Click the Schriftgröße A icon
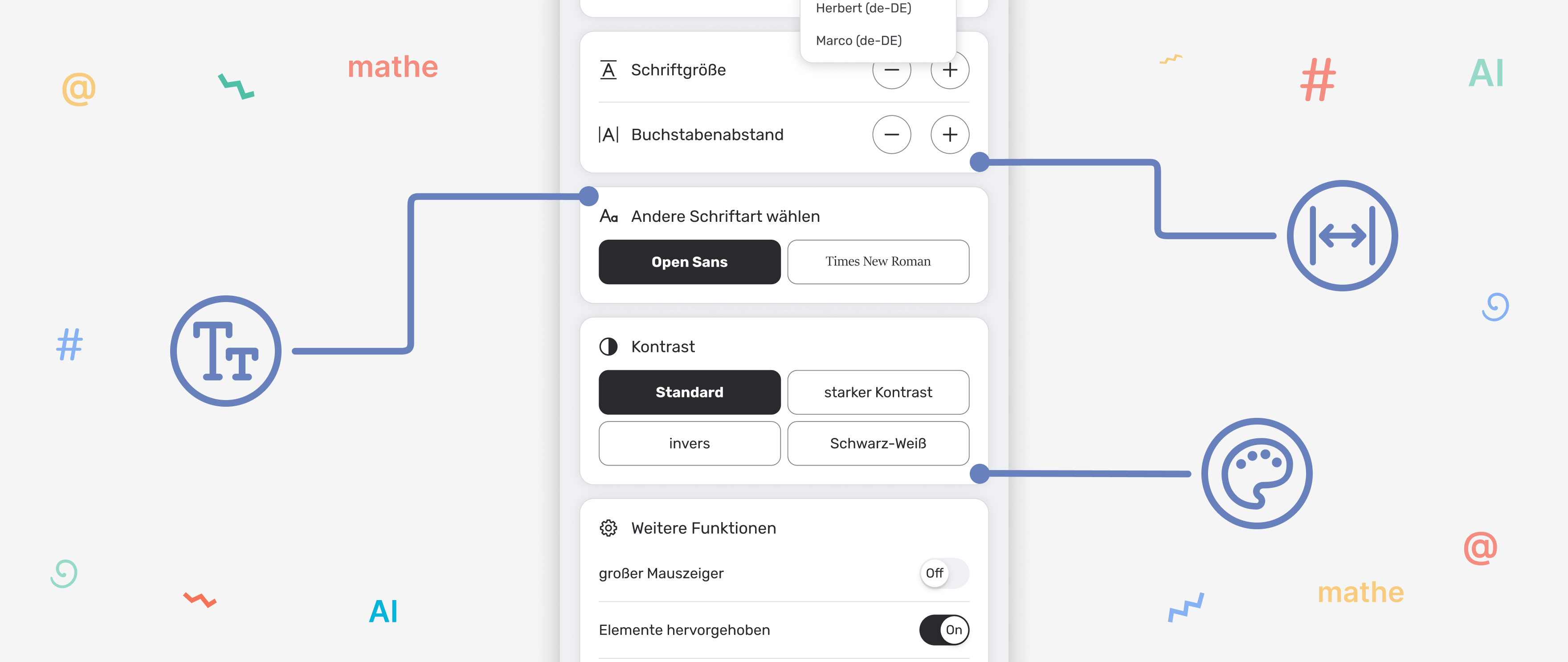The width and height of the screenshot is (1568, 662). [x=608, y=69]
